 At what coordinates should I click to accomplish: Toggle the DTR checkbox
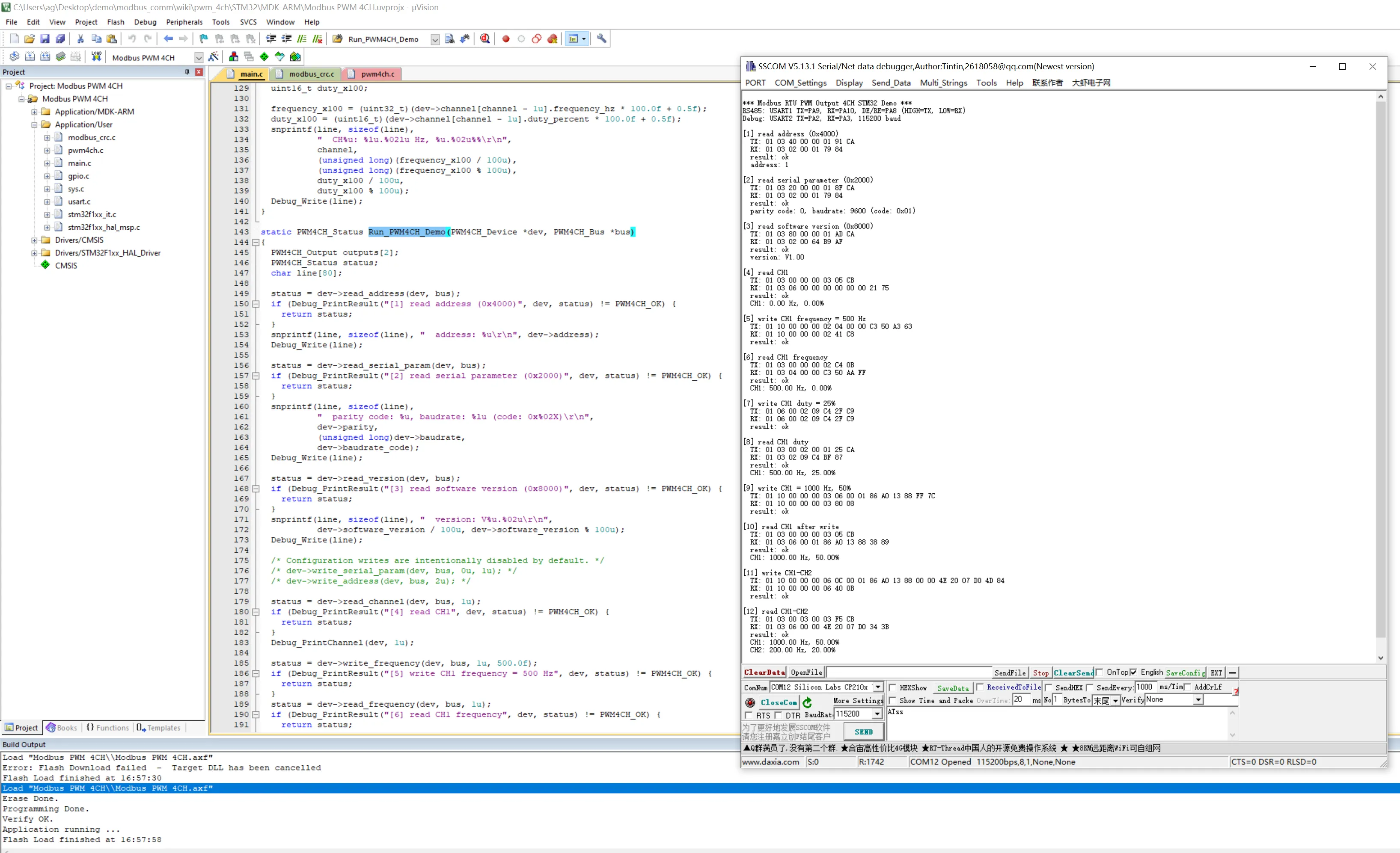779,716
